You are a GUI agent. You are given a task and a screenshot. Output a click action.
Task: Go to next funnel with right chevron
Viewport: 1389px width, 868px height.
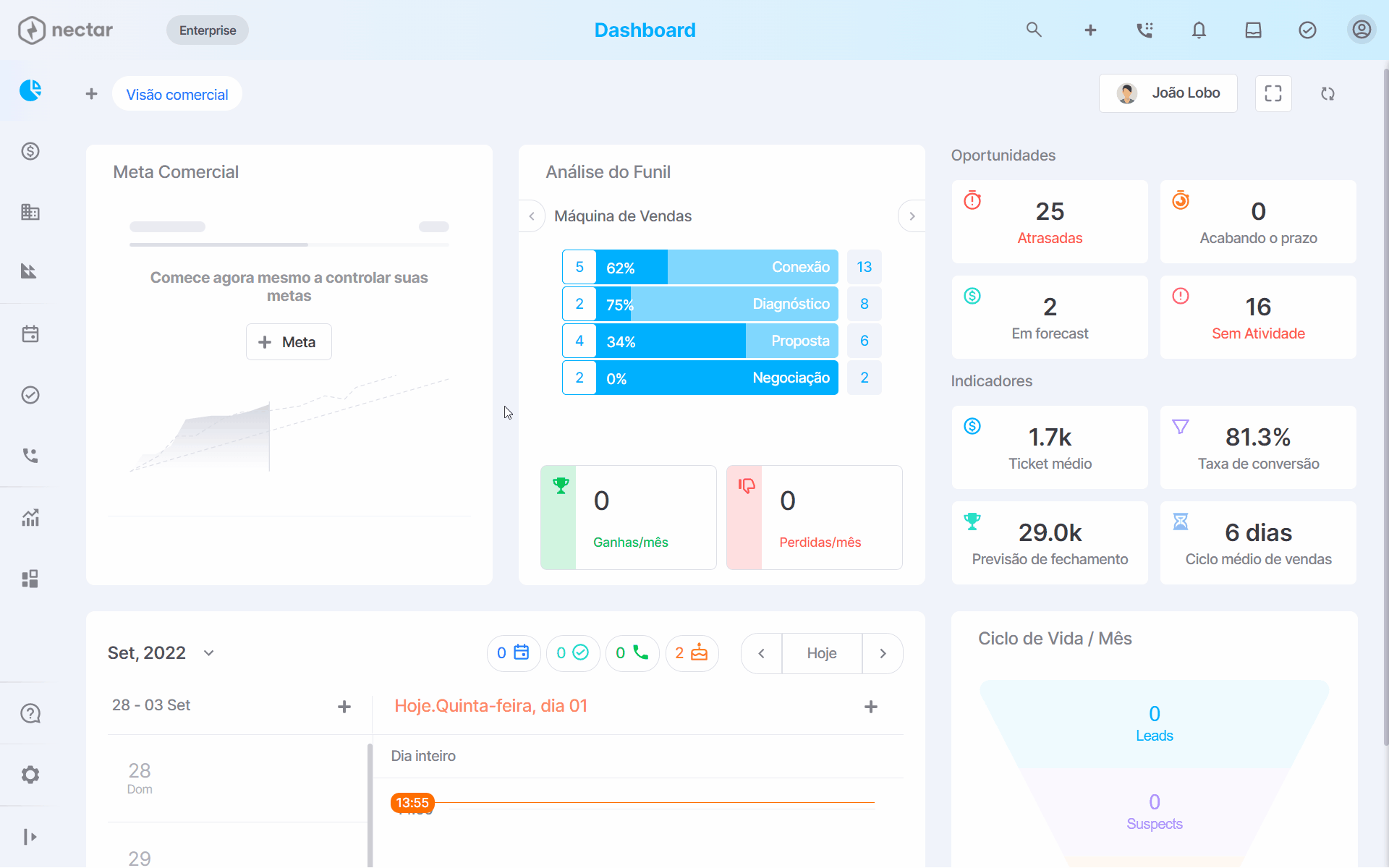[912, 216]
